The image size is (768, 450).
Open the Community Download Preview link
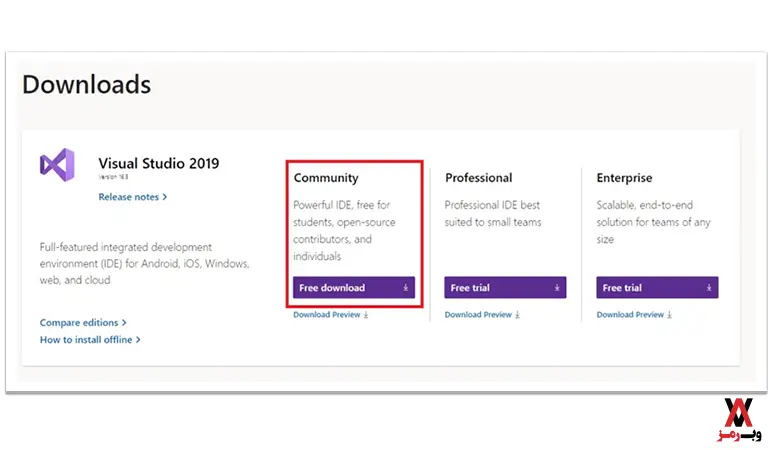pyautogui.click(x=327, y=315)
